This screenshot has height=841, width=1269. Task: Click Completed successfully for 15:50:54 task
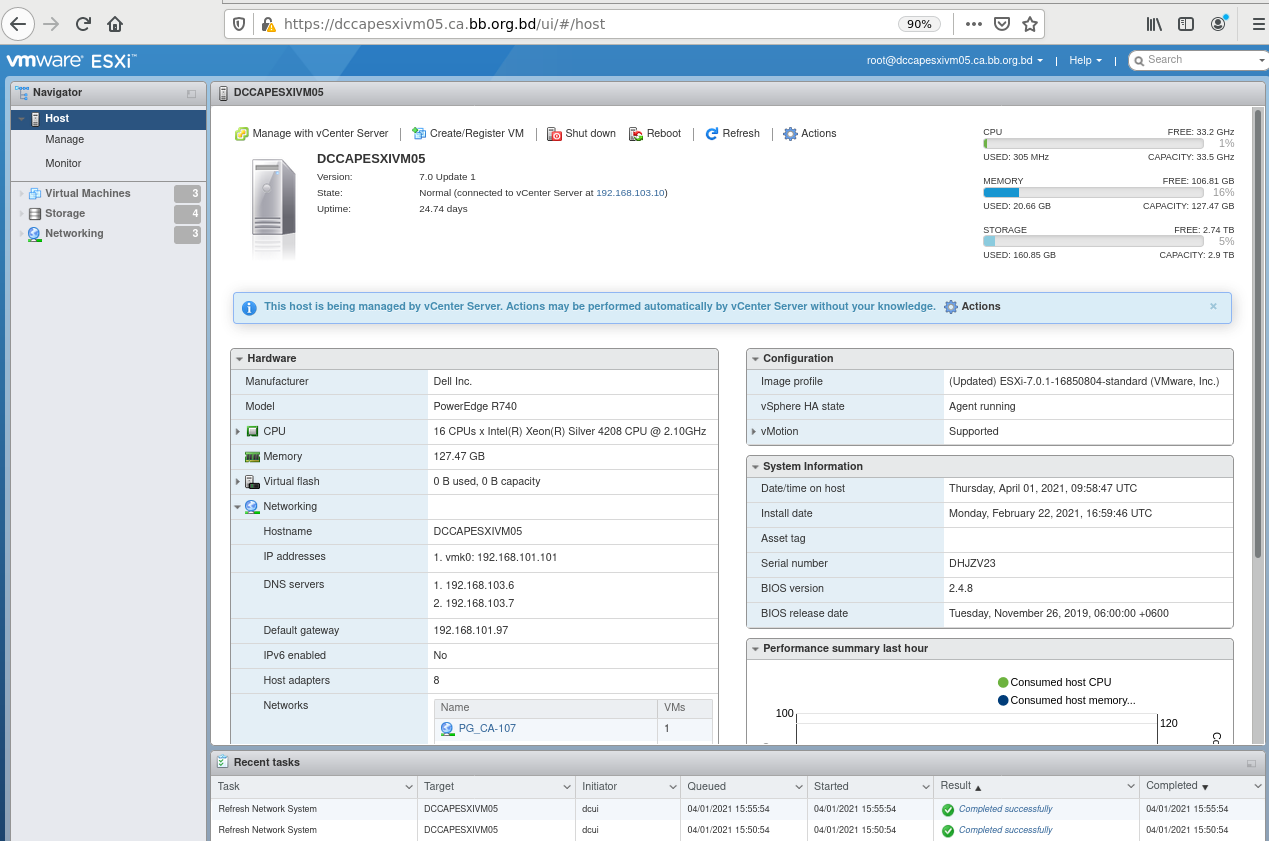pyautogui.click(x=1005, y=831)
